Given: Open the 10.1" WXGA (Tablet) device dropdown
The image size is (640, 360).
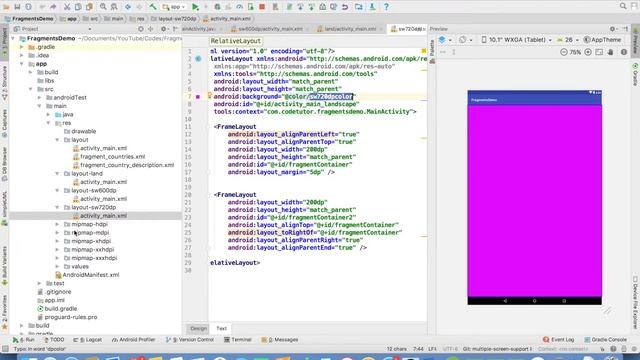Looking at the screenshot, I should click(517, 40).
